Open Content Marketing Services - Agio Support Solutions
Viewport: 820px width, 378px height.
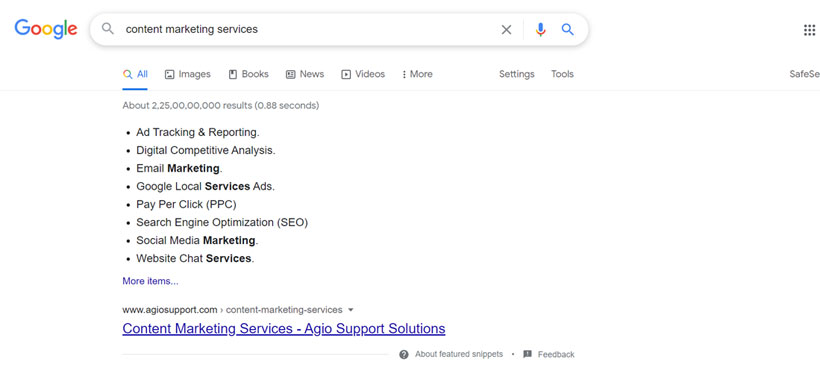click(284, 329)
